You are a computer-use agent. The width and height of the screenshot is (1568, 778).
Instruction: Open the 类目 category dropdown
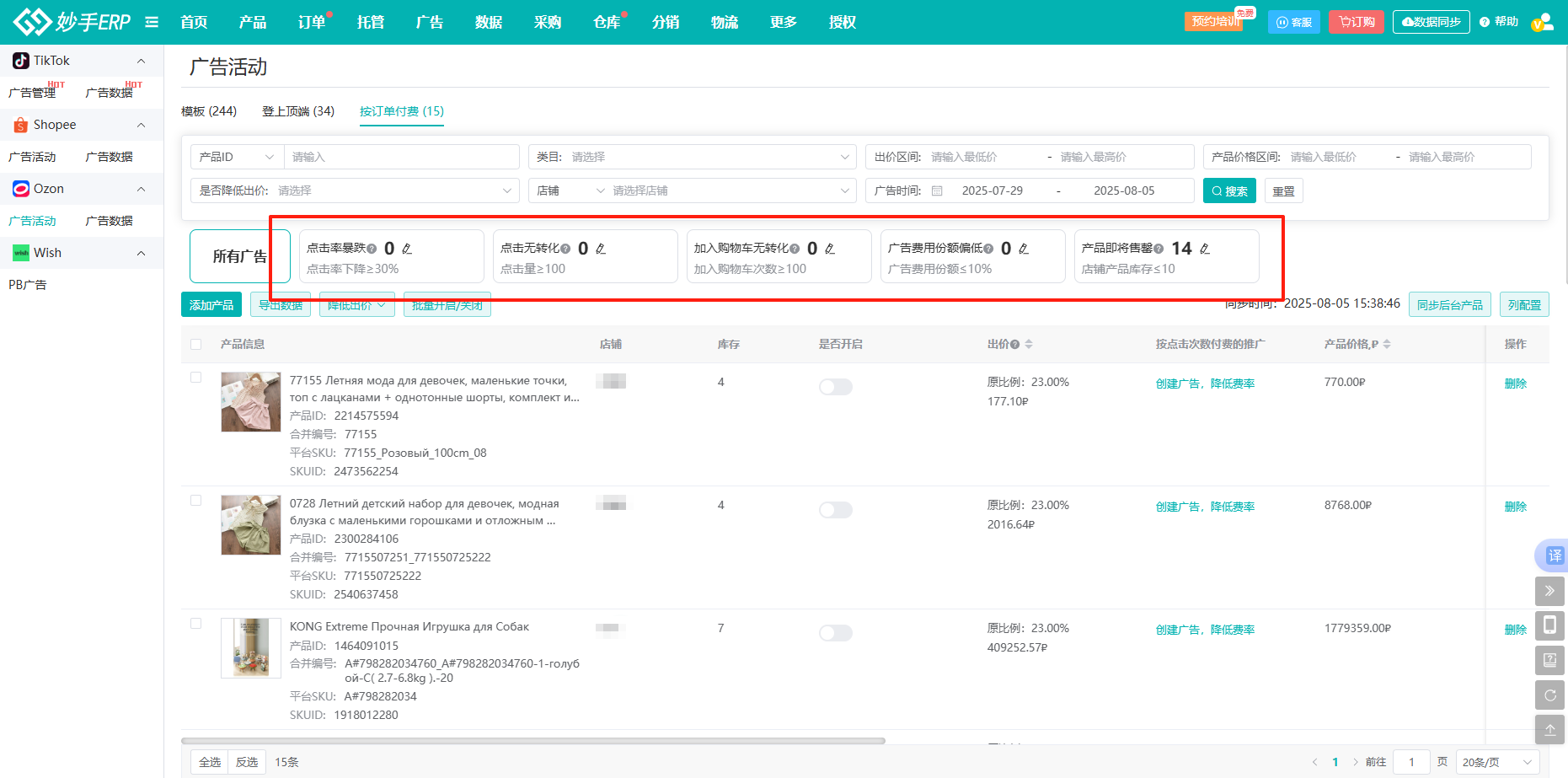click(x=692, y=157)
